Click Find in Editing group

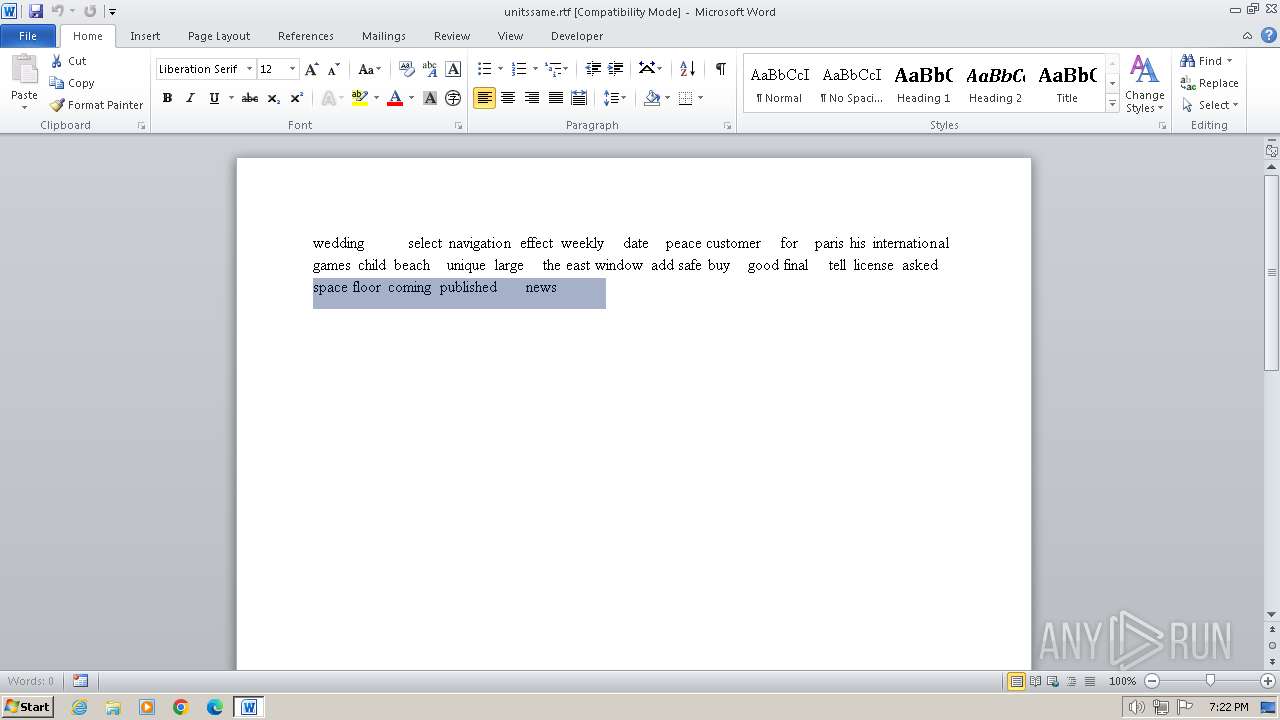coord(1207,61)
